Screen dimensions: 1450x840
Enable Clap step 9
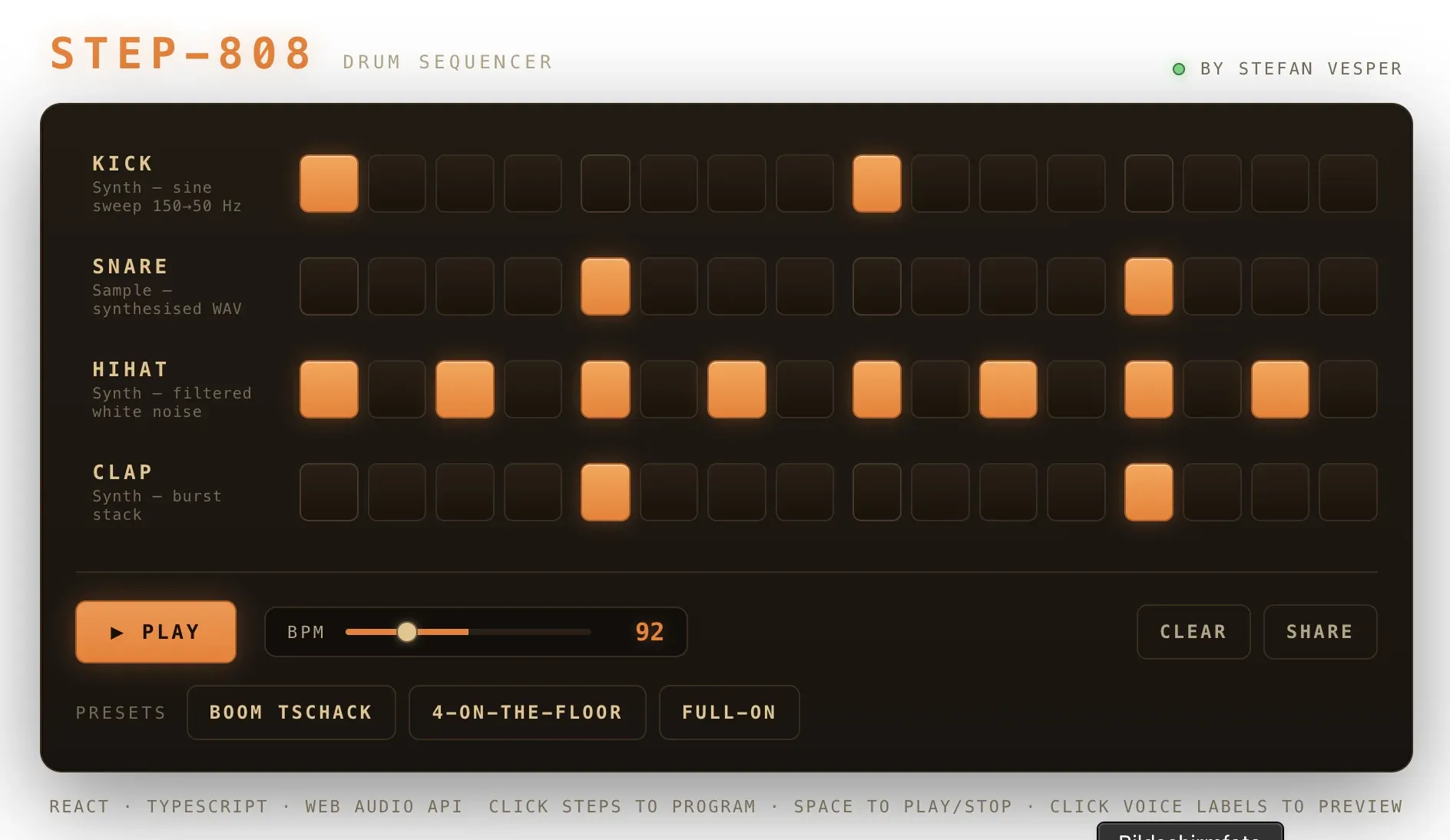click(877, 492)
